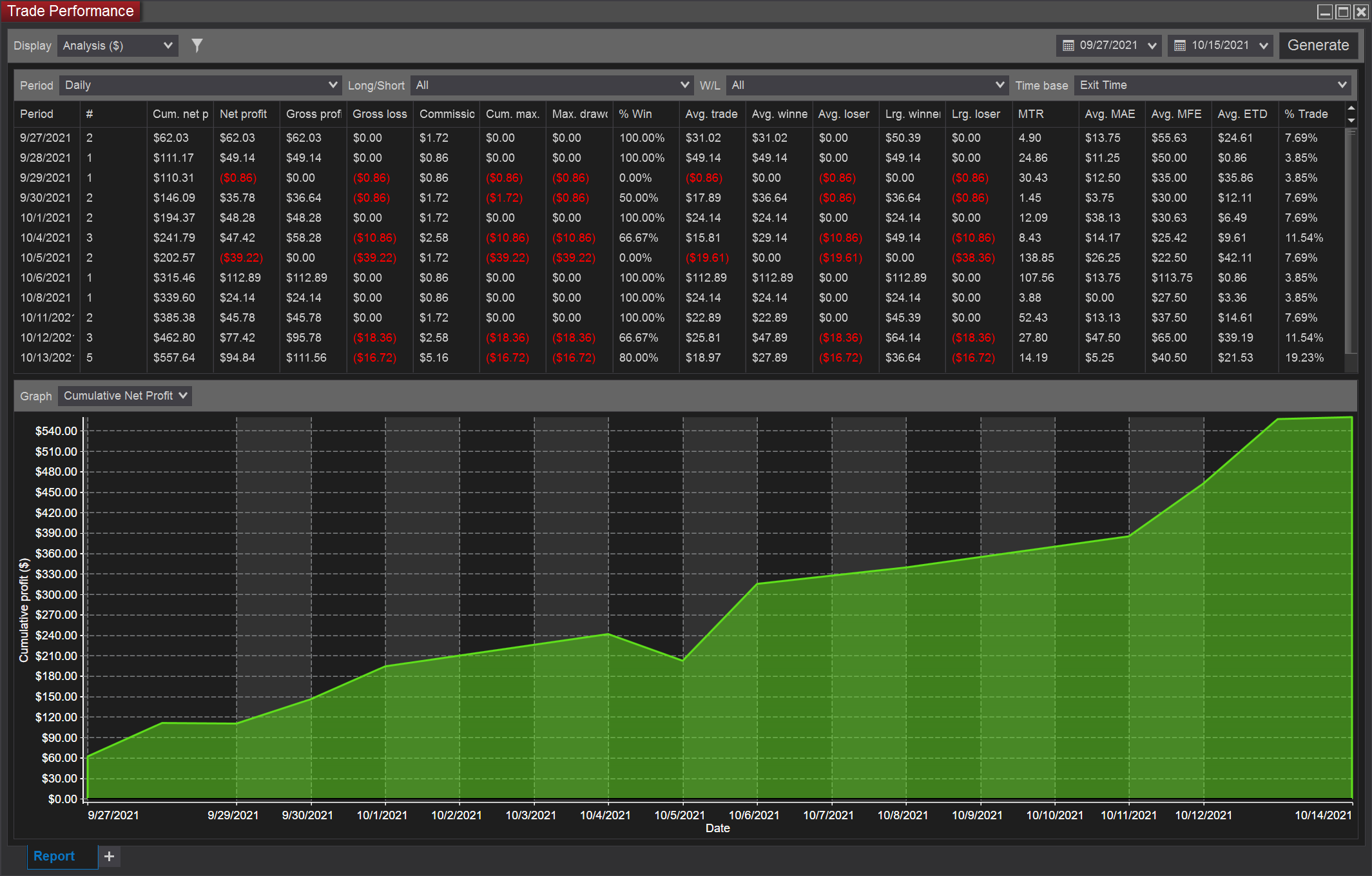This screenshot has height=876, width=1372.
Task: Open the Long/Short filter dropdown
Action: [552, 85]
